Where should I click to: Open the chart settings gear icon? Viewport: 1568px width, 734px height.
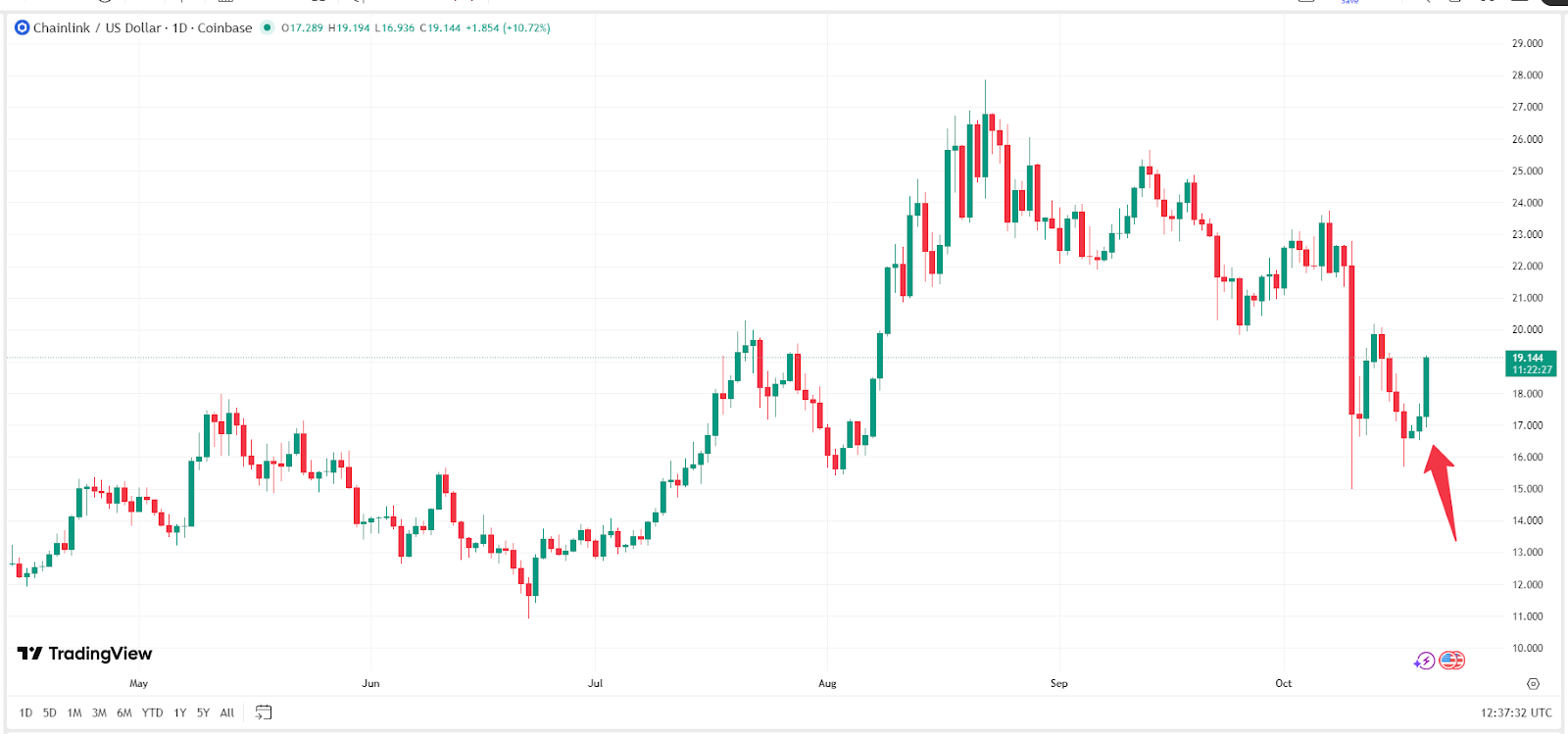1533,683
